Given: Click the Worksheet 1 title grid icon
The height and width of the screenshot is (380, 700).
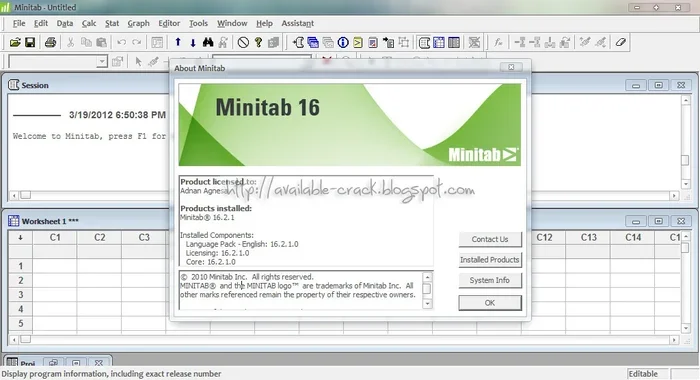Looking at the screenshot, I should pos(13,221).
